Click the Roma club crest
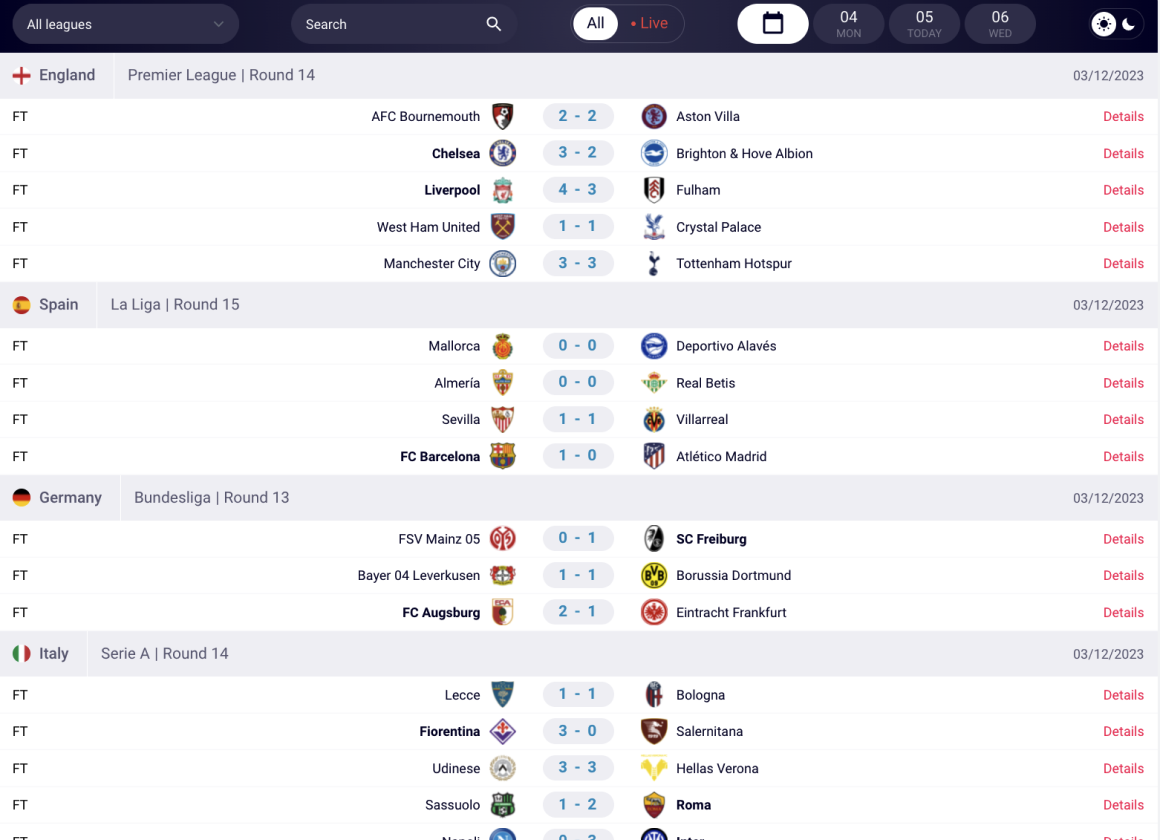The image size is (1160, 840). point(654,805)
